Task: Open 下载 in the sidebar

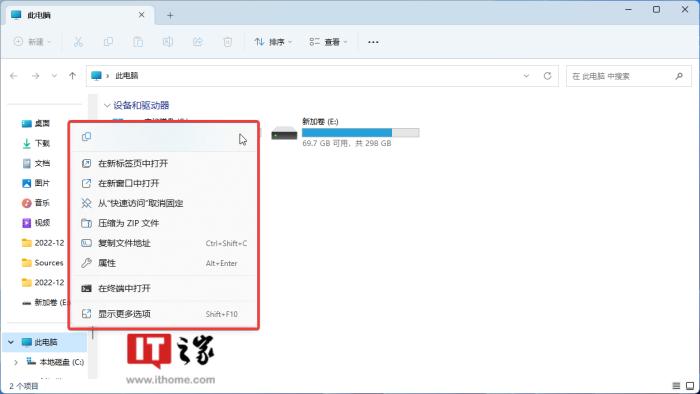Action: click(x=36, y=143)
